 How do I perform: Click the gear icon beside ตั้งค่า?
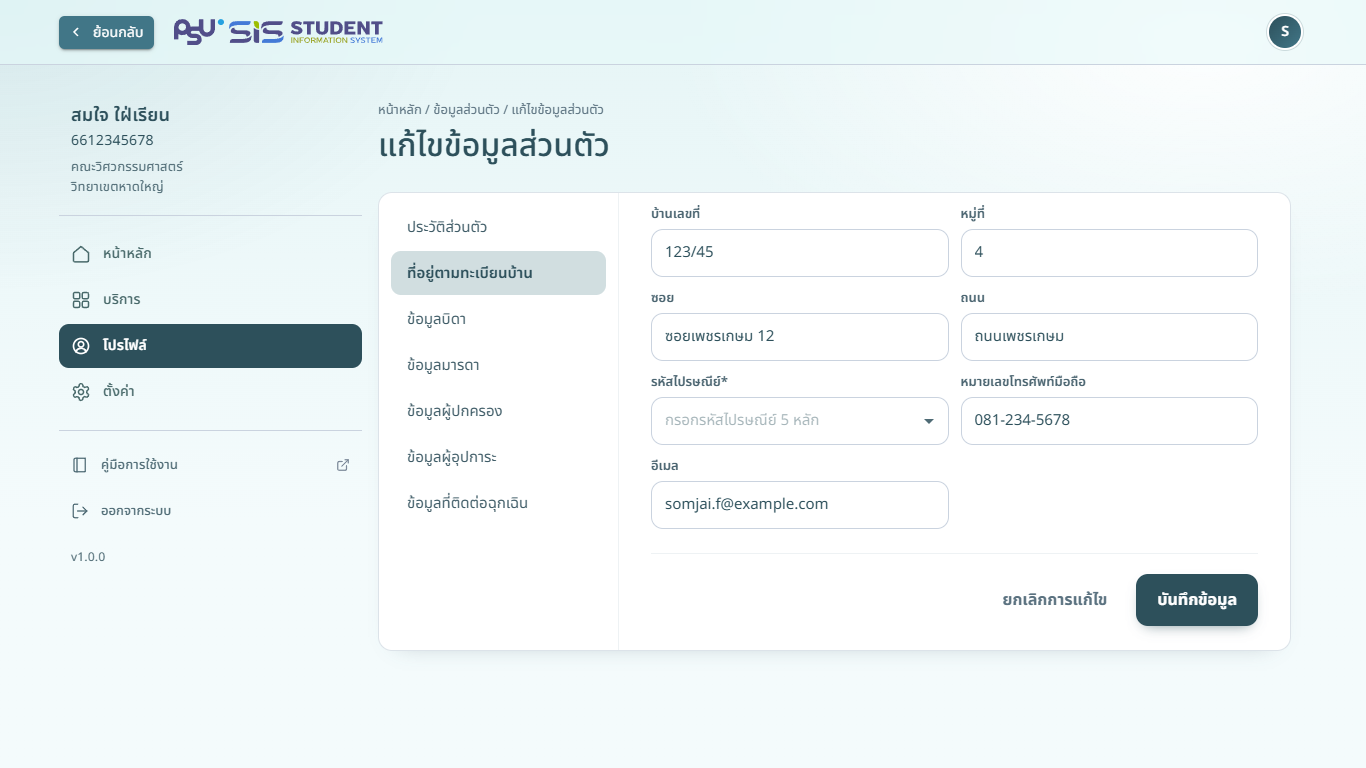(81, 392)
